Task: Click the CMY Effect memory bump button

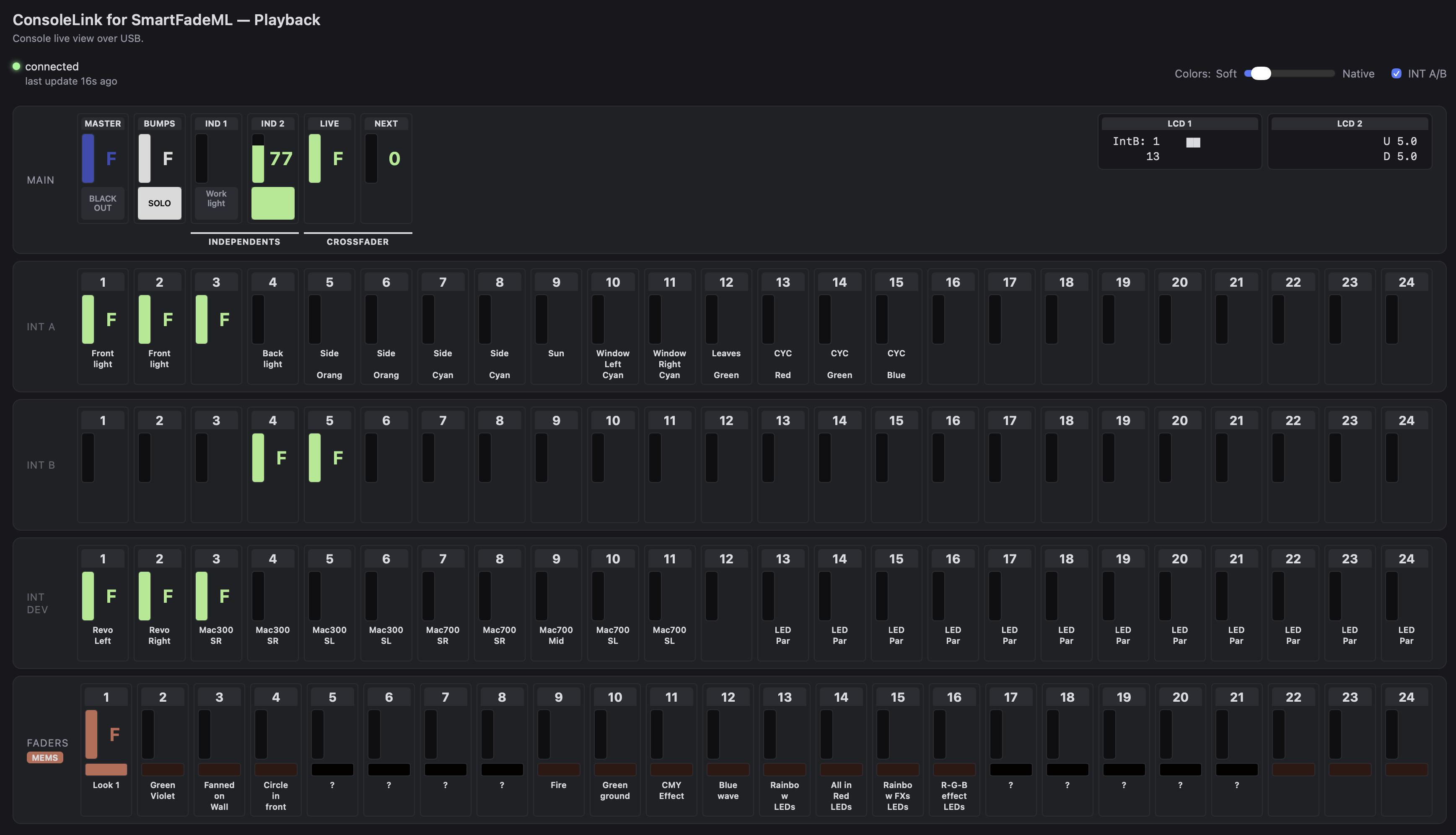Action: (x=671, y=770)
